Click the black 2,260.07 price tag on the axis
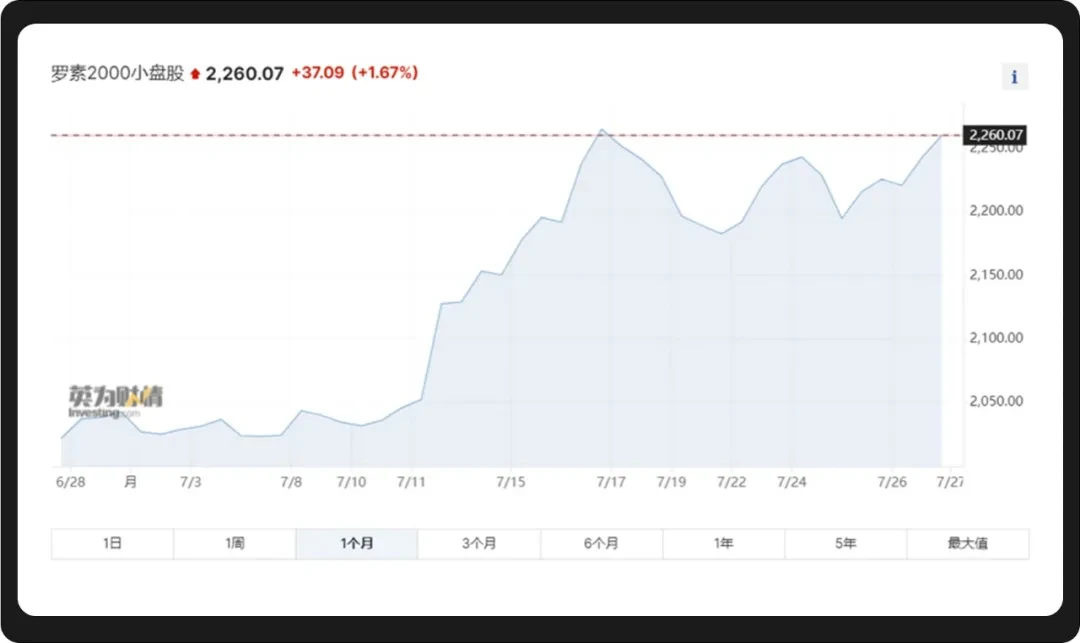The height and width of the screenshot is (643, 1080). pos(995,135)
